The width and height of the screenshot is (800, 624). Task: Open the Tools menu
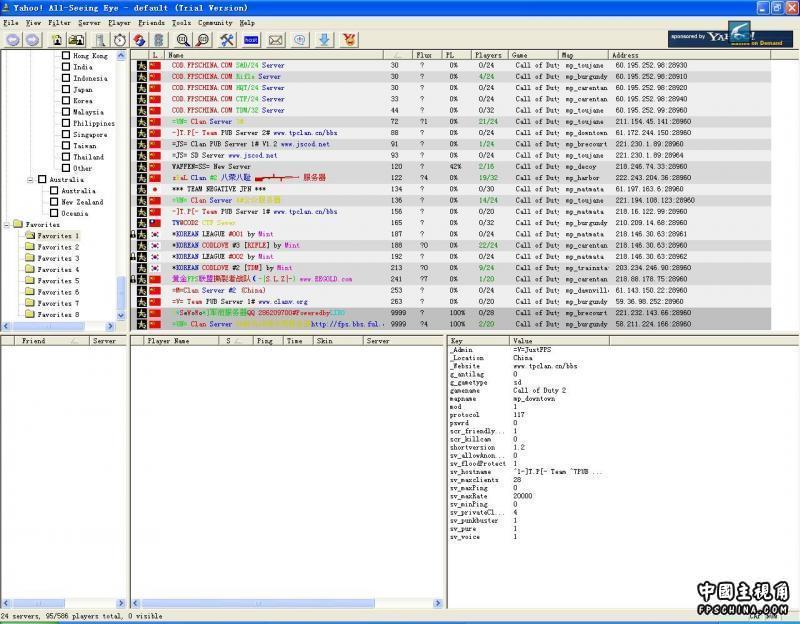(181, 23)
